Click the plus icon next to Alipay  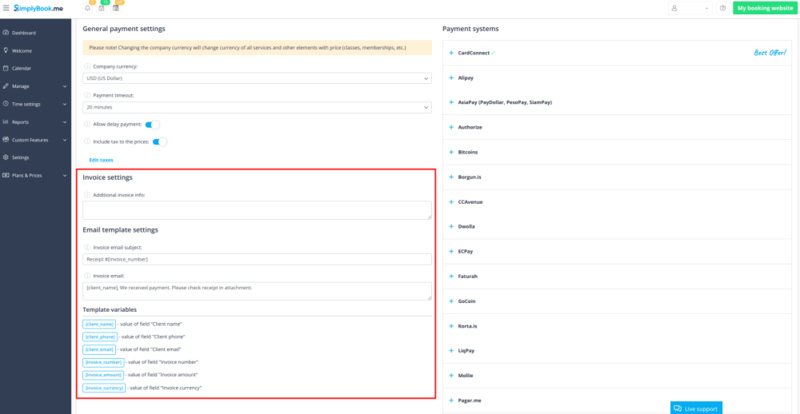[451, 77]
